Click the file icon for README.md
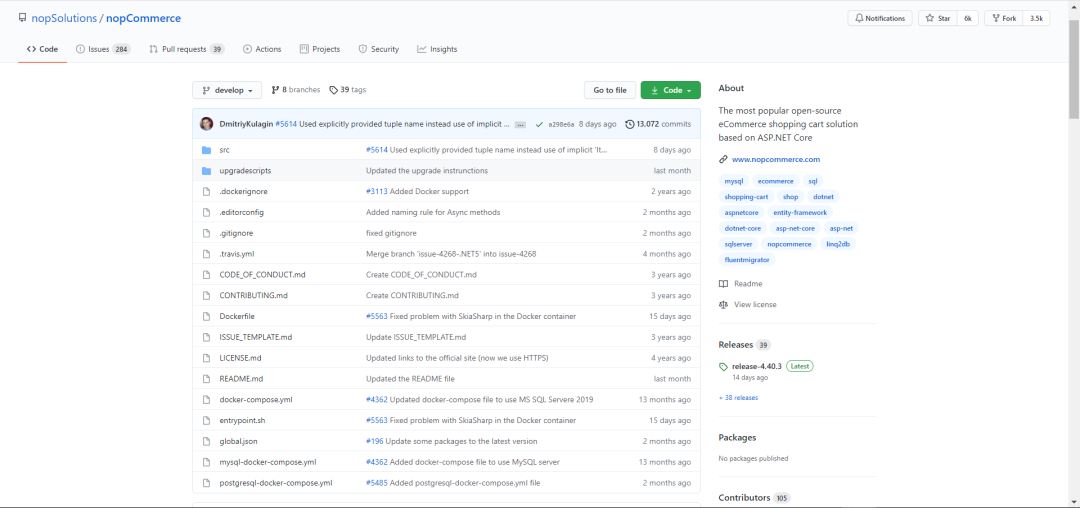 [x=206, y=379]
